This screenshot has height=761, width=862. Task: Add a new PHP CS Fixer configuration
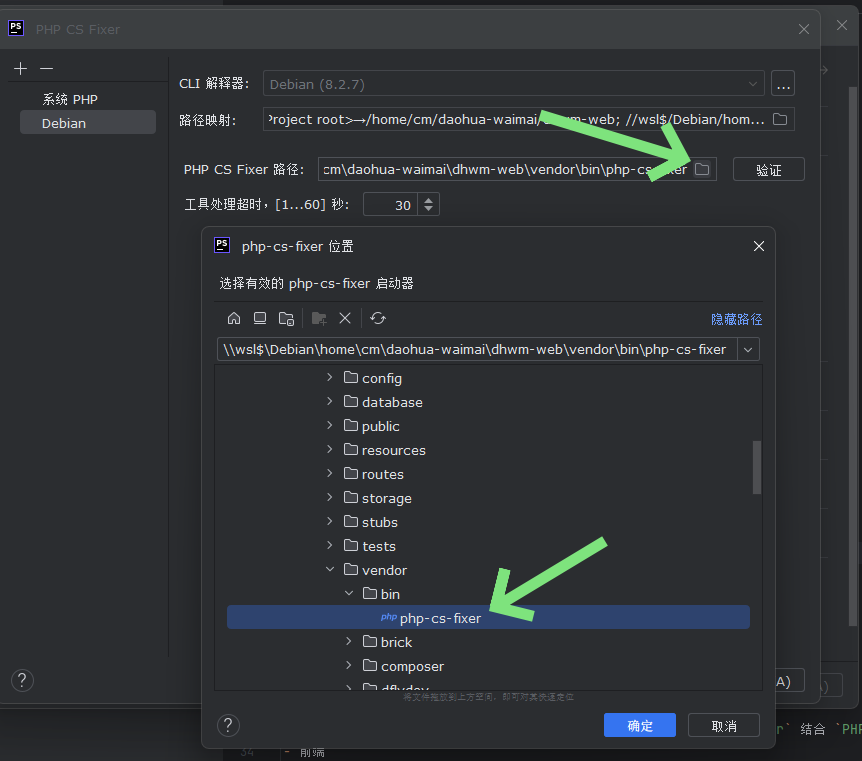[x=20, y=69]
